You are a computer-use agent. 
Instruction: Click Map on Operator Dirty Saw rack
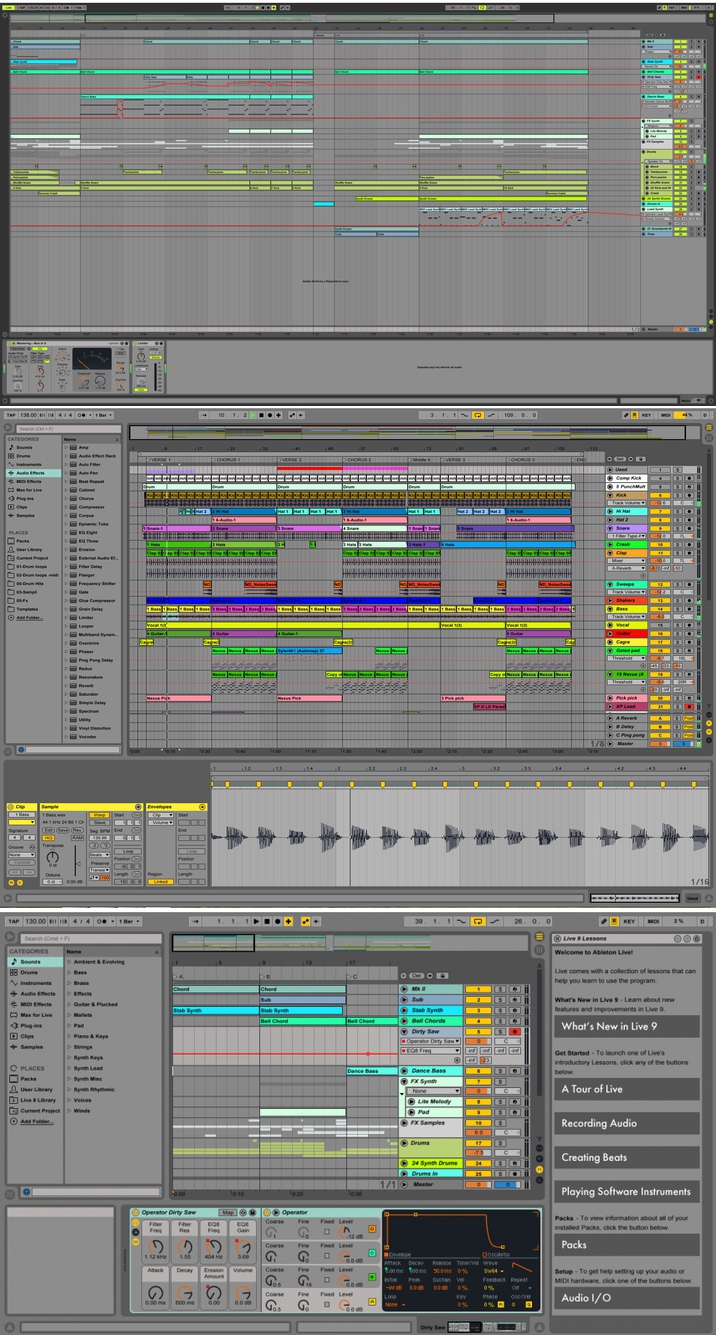click(228, 1212)
